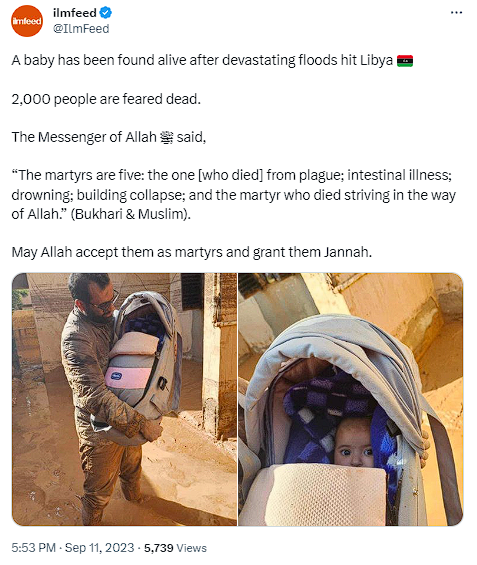Viewport: 477px width, 565px height.
Task: Click the '(Bukhari & Muslim)' citation text
Action: pos(130,214)
